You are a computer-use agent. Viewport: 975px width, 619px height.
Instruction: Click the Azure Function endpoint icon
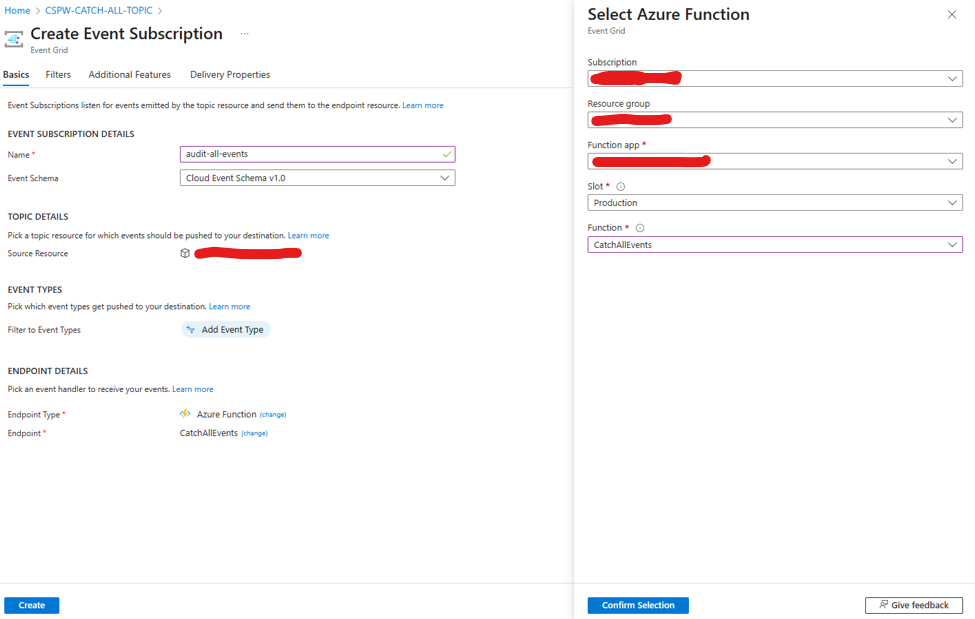point(185,414)
